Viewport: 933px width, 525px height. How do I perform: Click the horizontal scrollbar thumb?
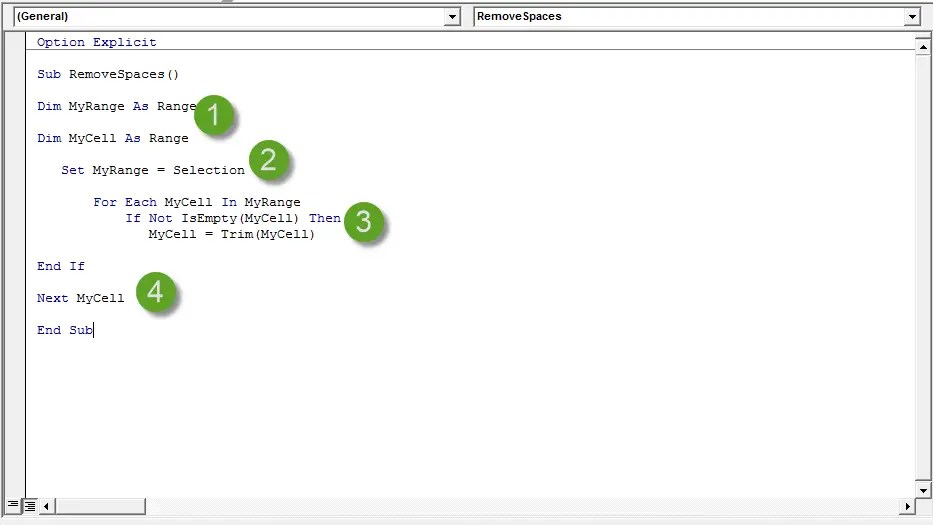(x=100, y=507)
